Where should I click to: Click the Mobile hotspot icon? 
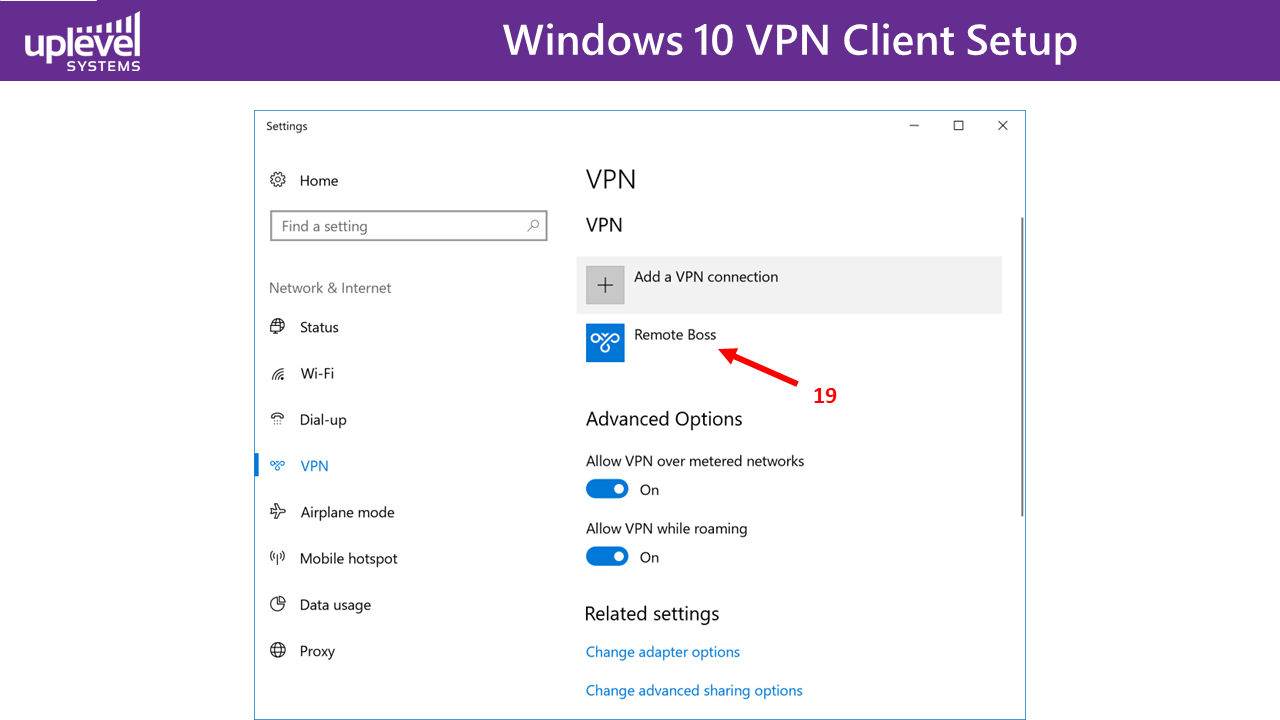coord(278,558)
